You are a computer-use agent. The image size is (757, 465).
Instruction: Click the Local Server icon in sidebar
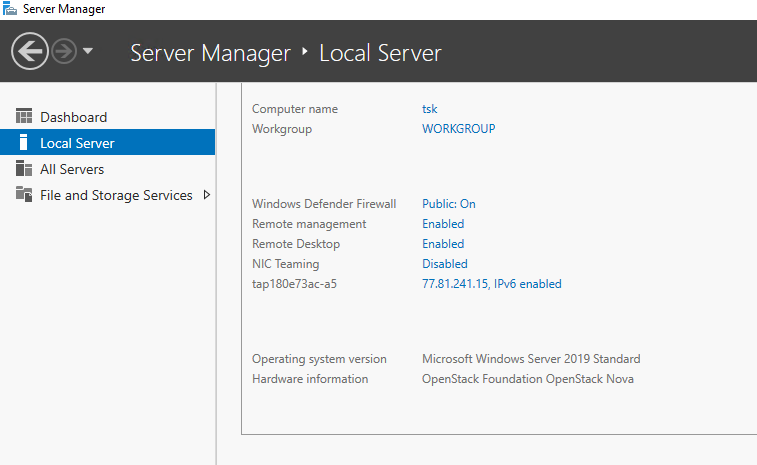tap(23, 142)
